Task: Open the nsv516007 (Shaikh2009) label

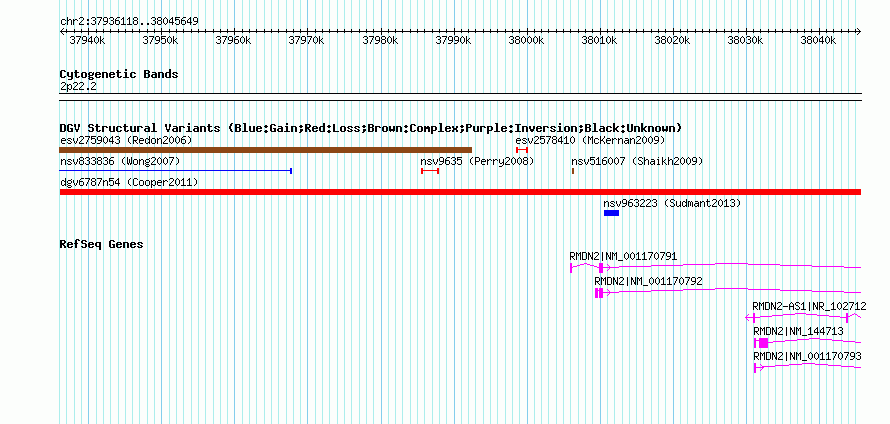Action: (x=637, y=162)
